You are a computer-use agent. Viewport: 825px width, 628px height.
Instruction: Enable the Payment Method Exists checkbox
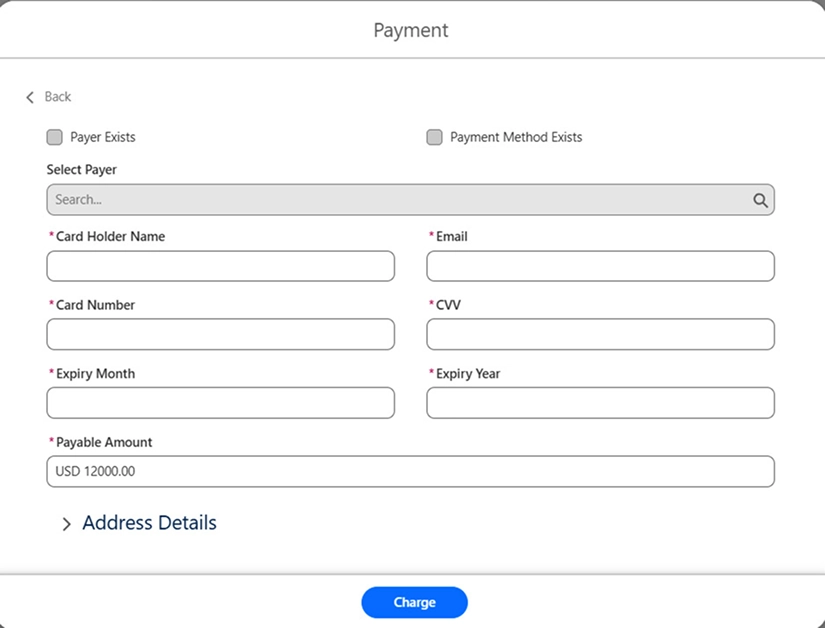pos(435,137)
